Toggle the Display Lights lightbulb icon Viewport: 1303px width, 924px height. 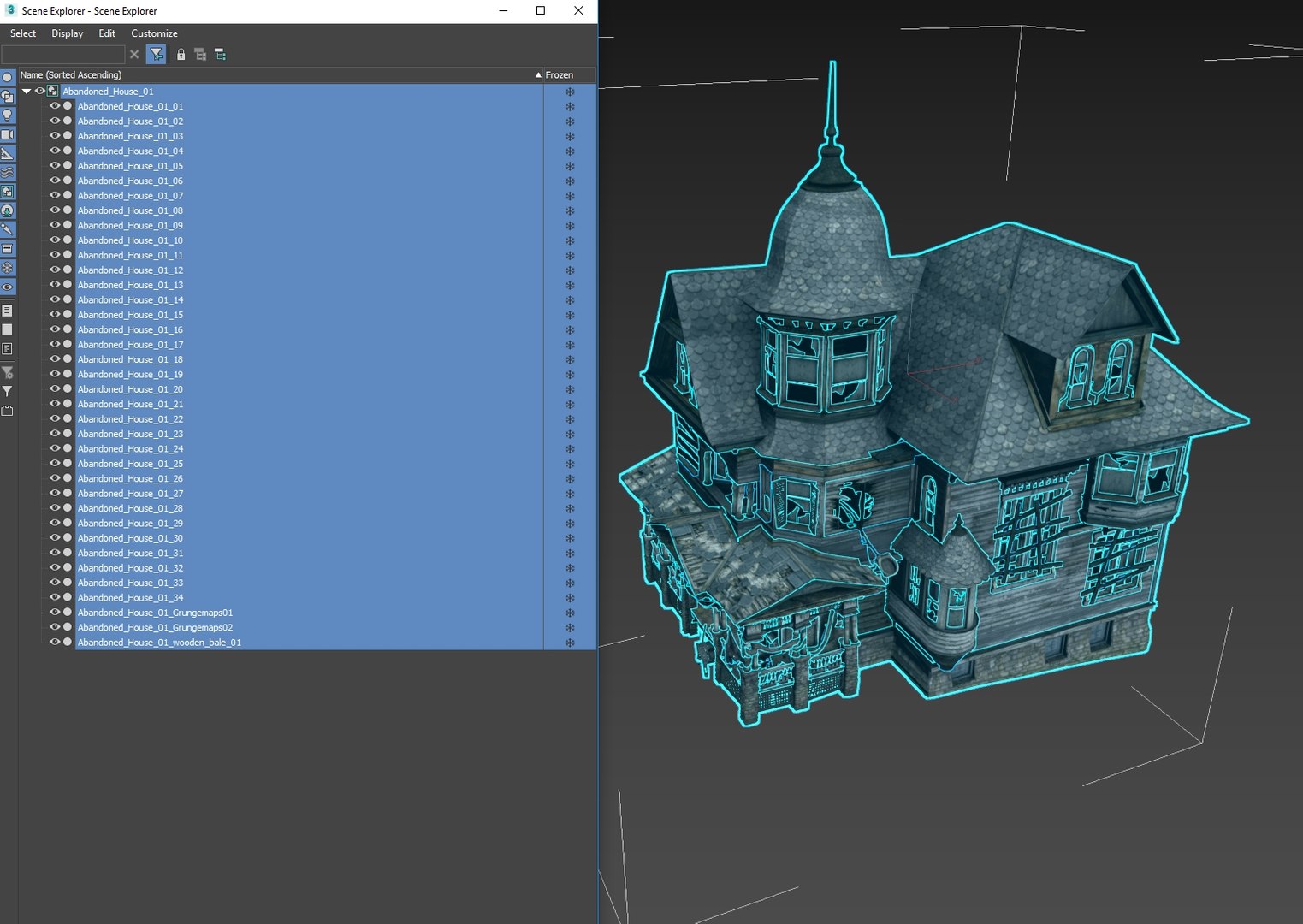[x=8, y=115]
